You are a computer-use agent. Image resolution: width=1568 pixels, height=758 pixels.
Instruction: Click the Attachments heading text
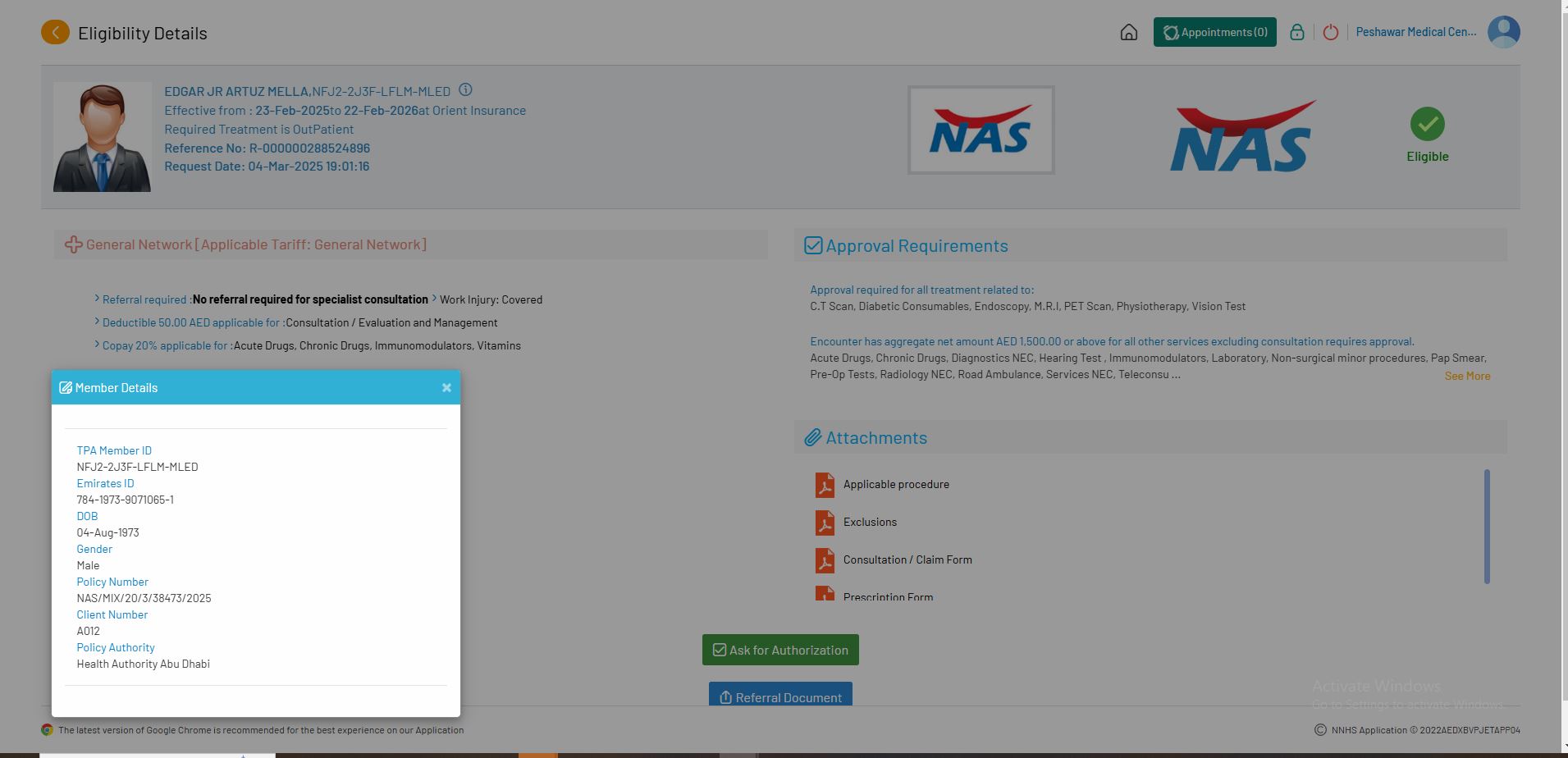(x=876, y=437)
